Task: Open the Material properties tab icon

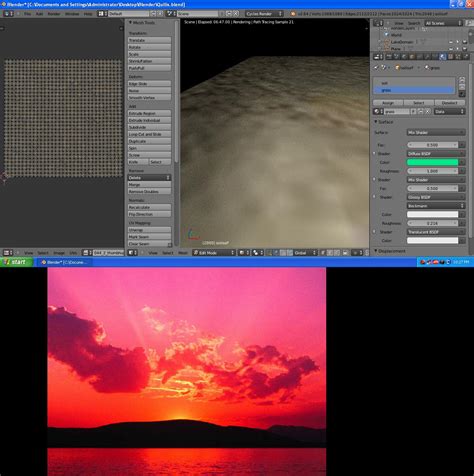Action: (x=443, y=56)
